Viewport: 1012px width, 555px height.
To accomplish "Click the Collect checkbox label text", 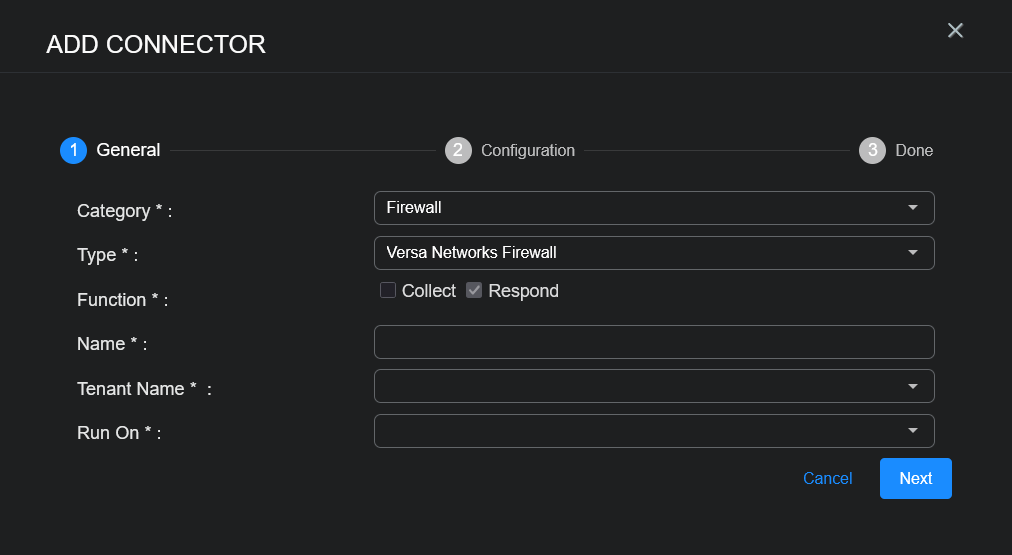I will [428, 291].
